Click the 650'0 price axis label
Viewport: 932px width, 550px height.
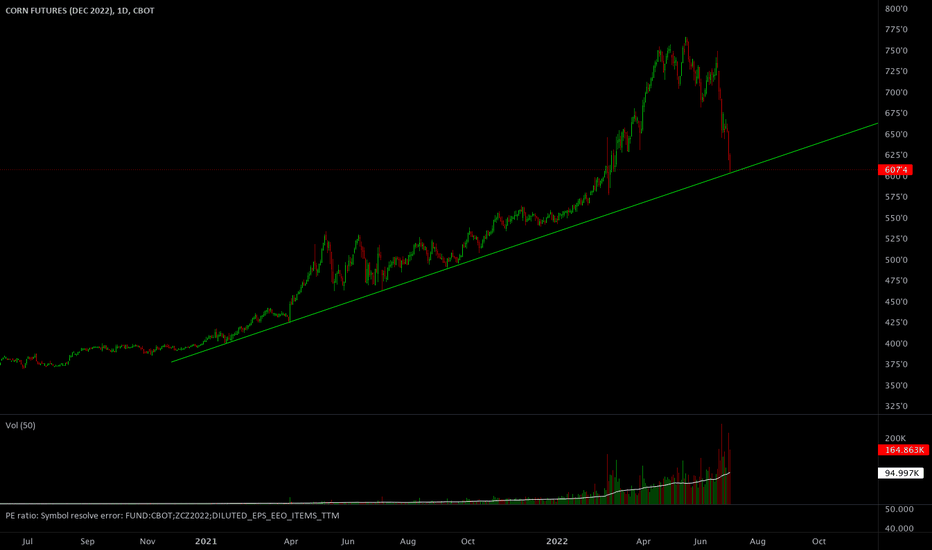(x=896, y=134)
